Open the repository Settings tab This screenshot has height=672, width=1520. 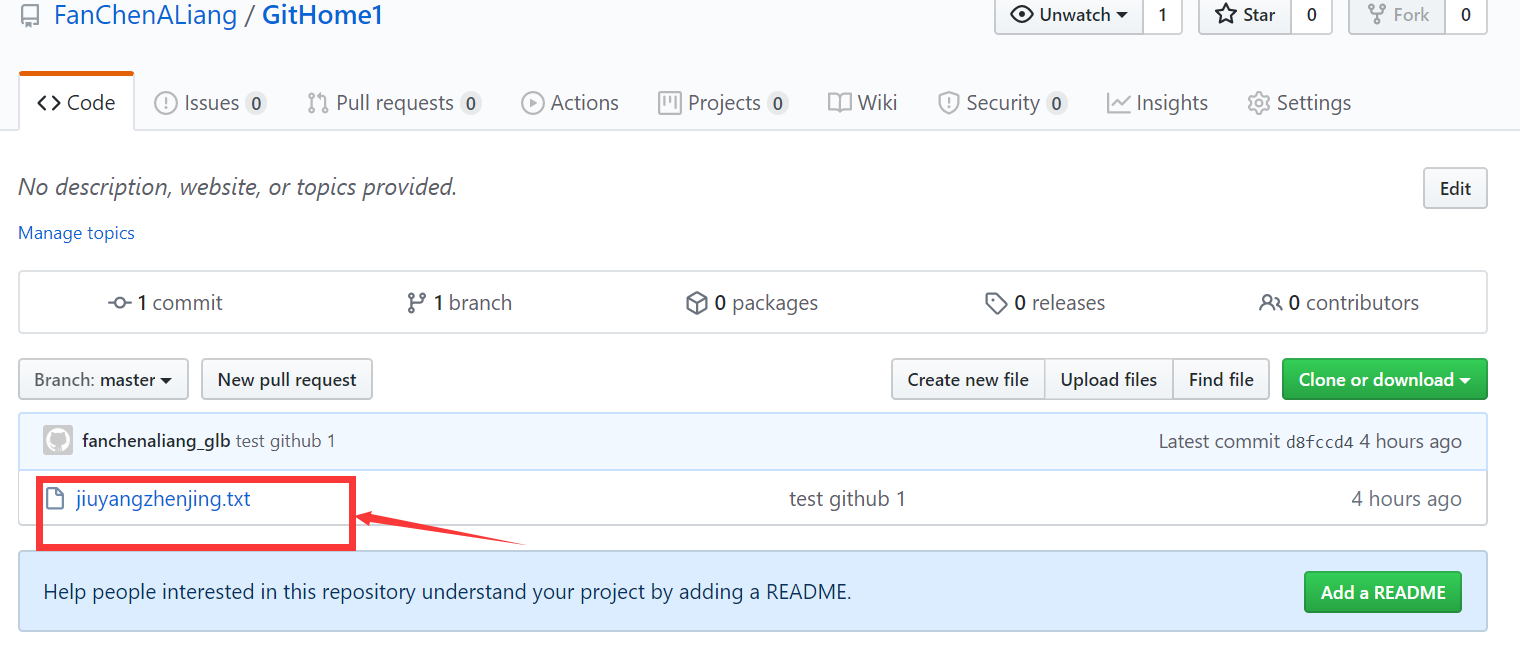1299,103
